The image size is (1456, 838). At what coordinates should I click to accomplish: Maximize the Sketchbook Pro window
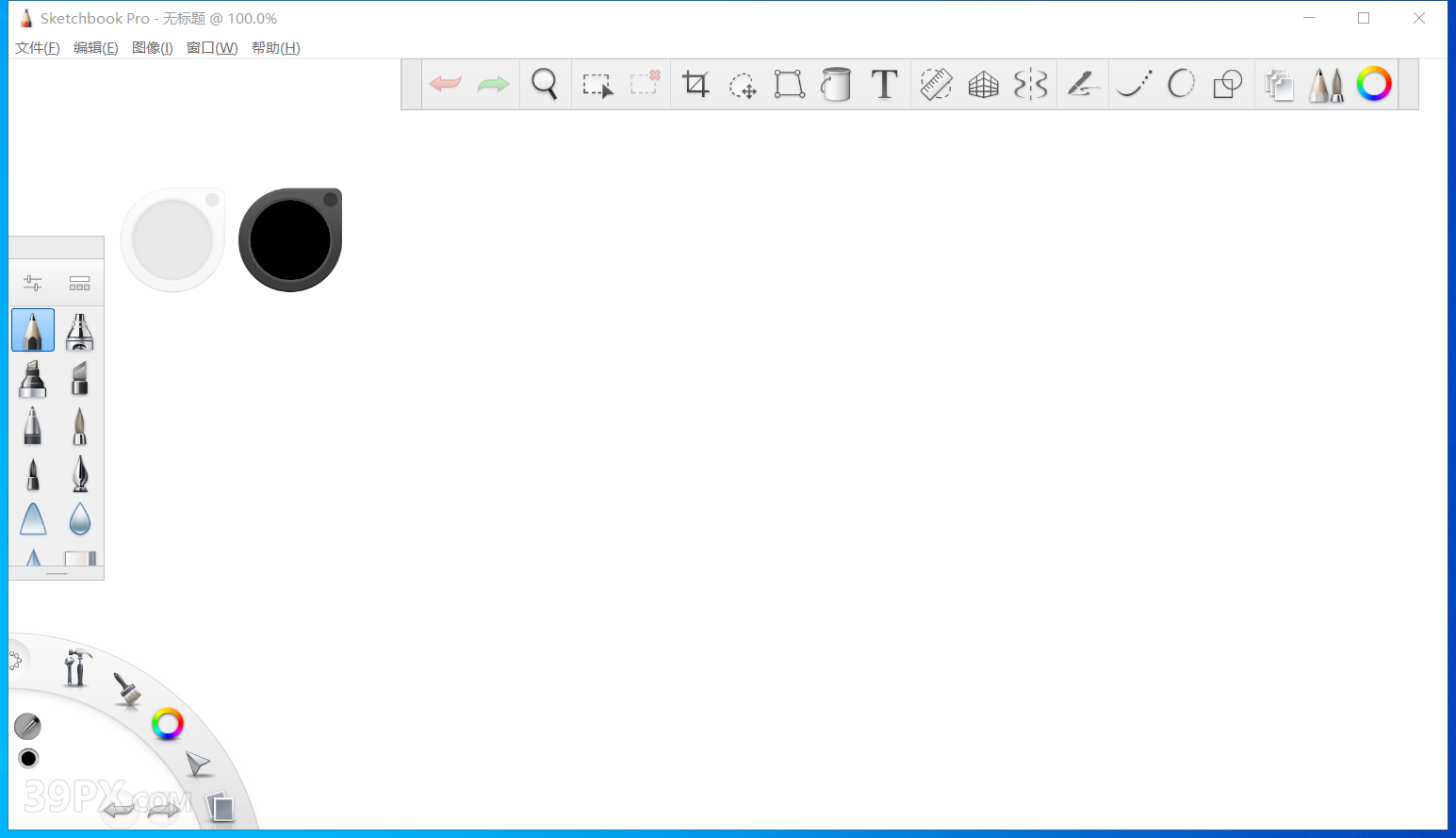(1364, 18)
